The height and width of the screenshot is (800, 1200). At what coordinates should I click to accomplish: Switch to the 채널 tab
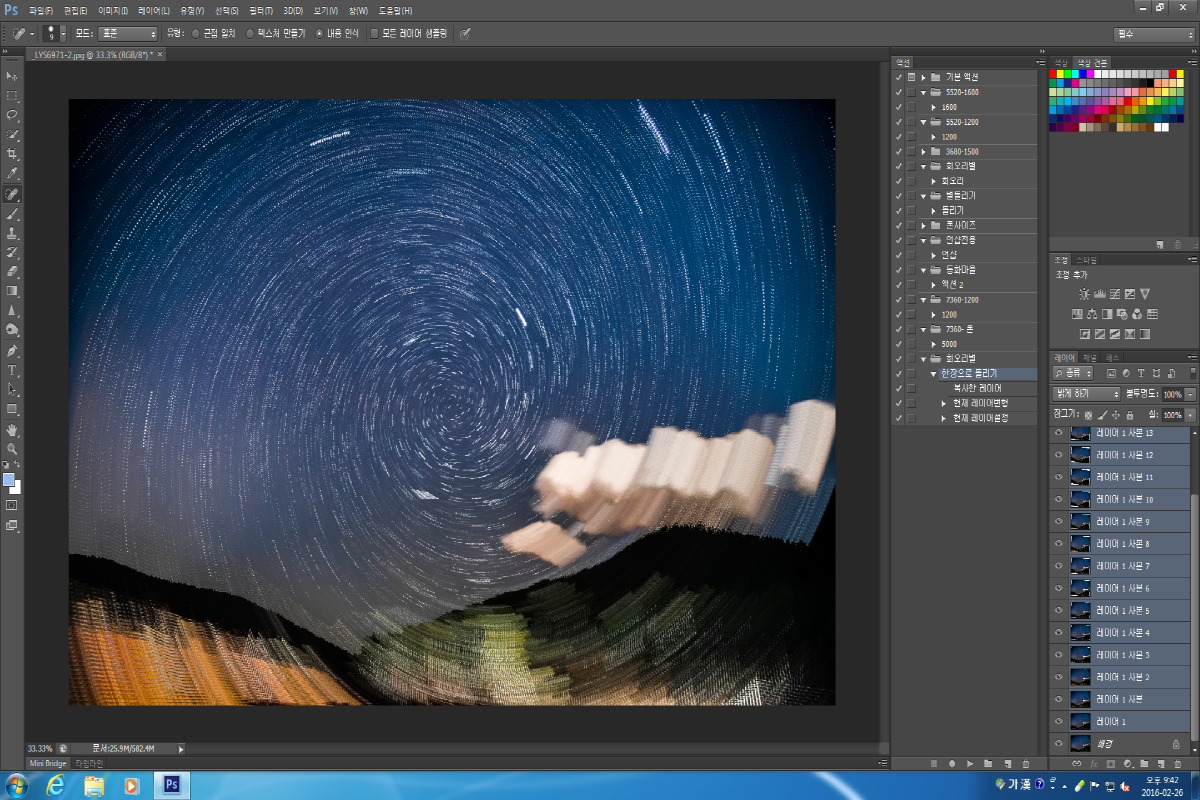coord(1090,357)
